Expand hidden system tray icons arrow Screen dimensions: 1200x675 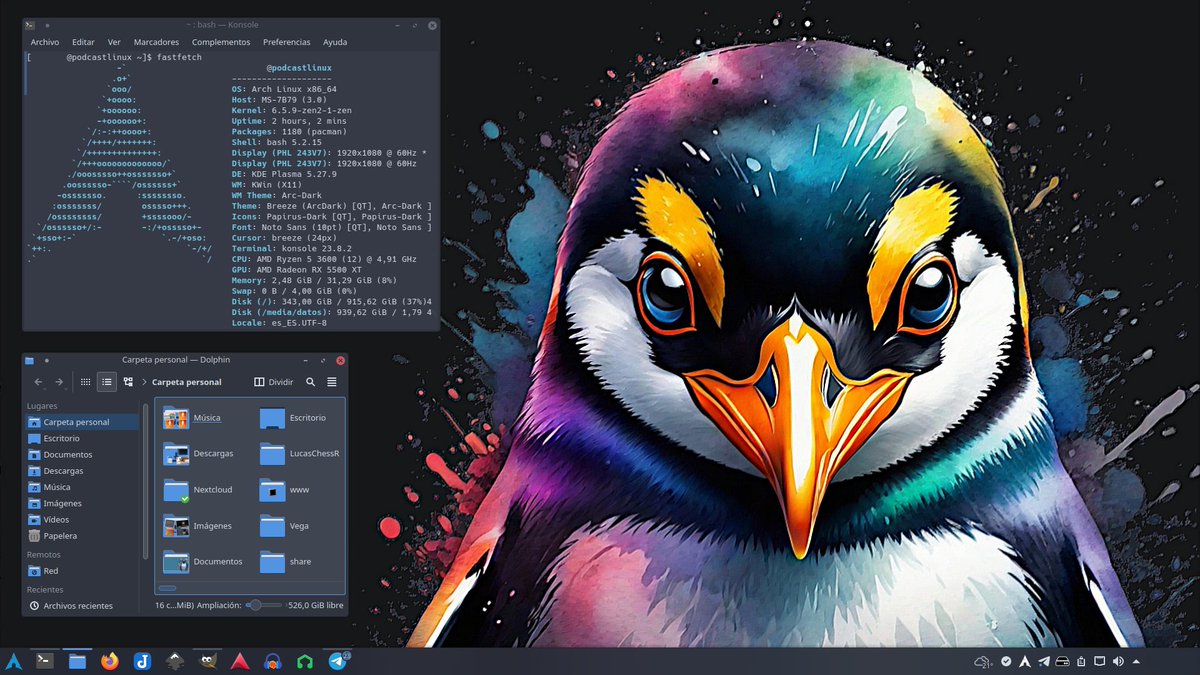1135,661
